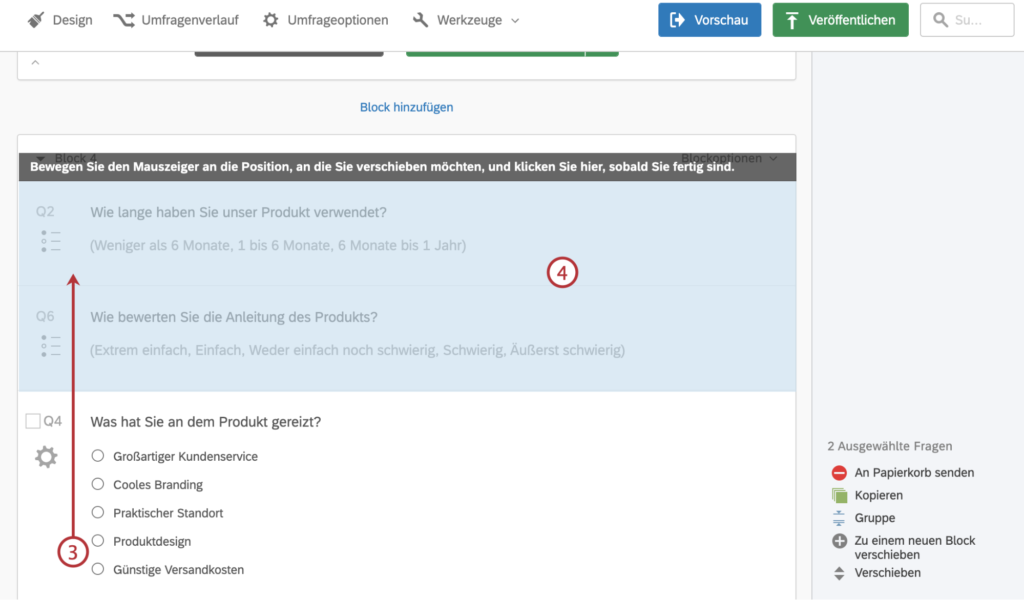Select the Q6 Anleitung rating question
The width and height of the screenshot is (1024, 600).
click(407, 338)
